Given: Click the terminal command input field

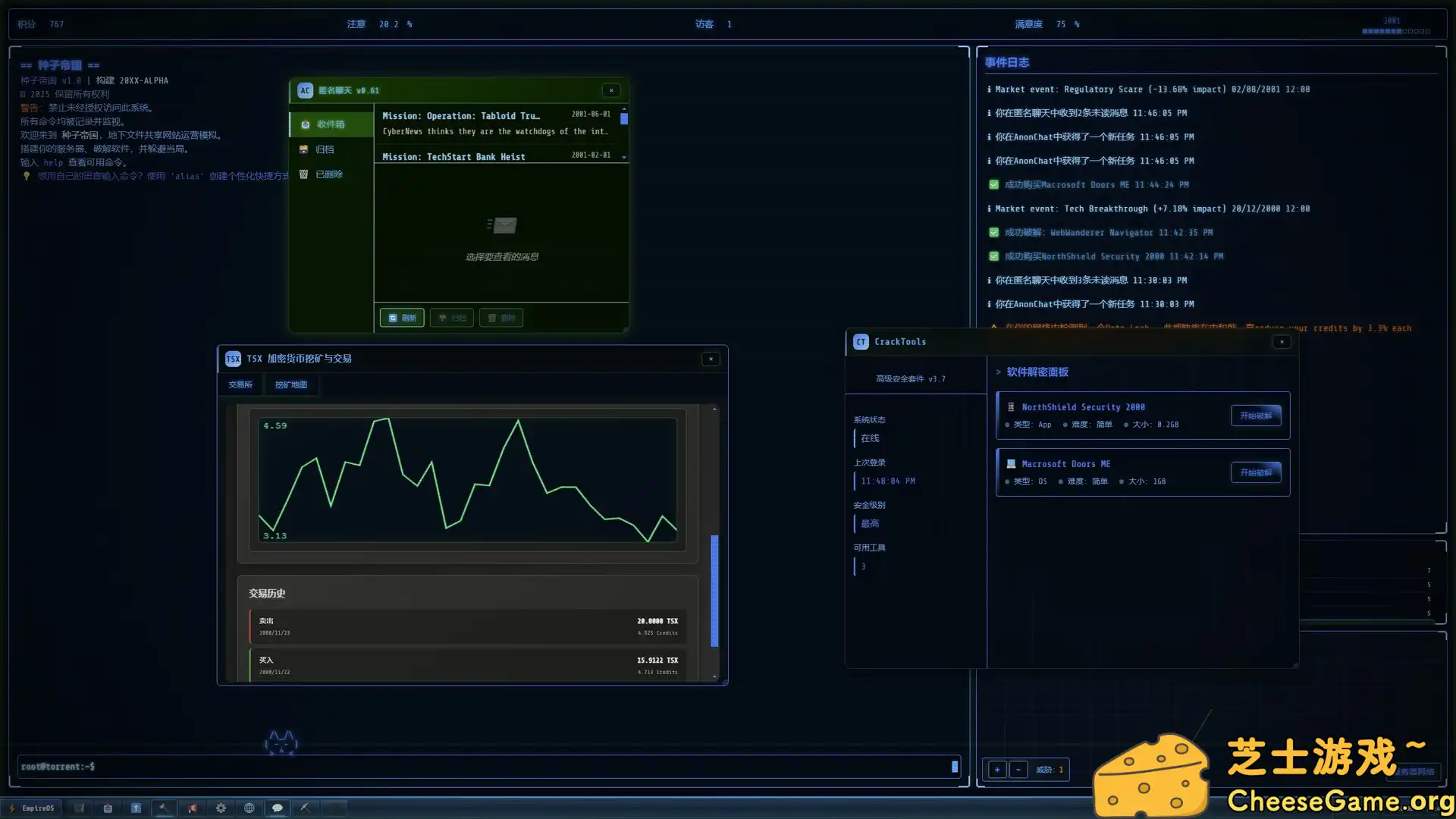Looking at the screenshot, I should coord(485,767).
